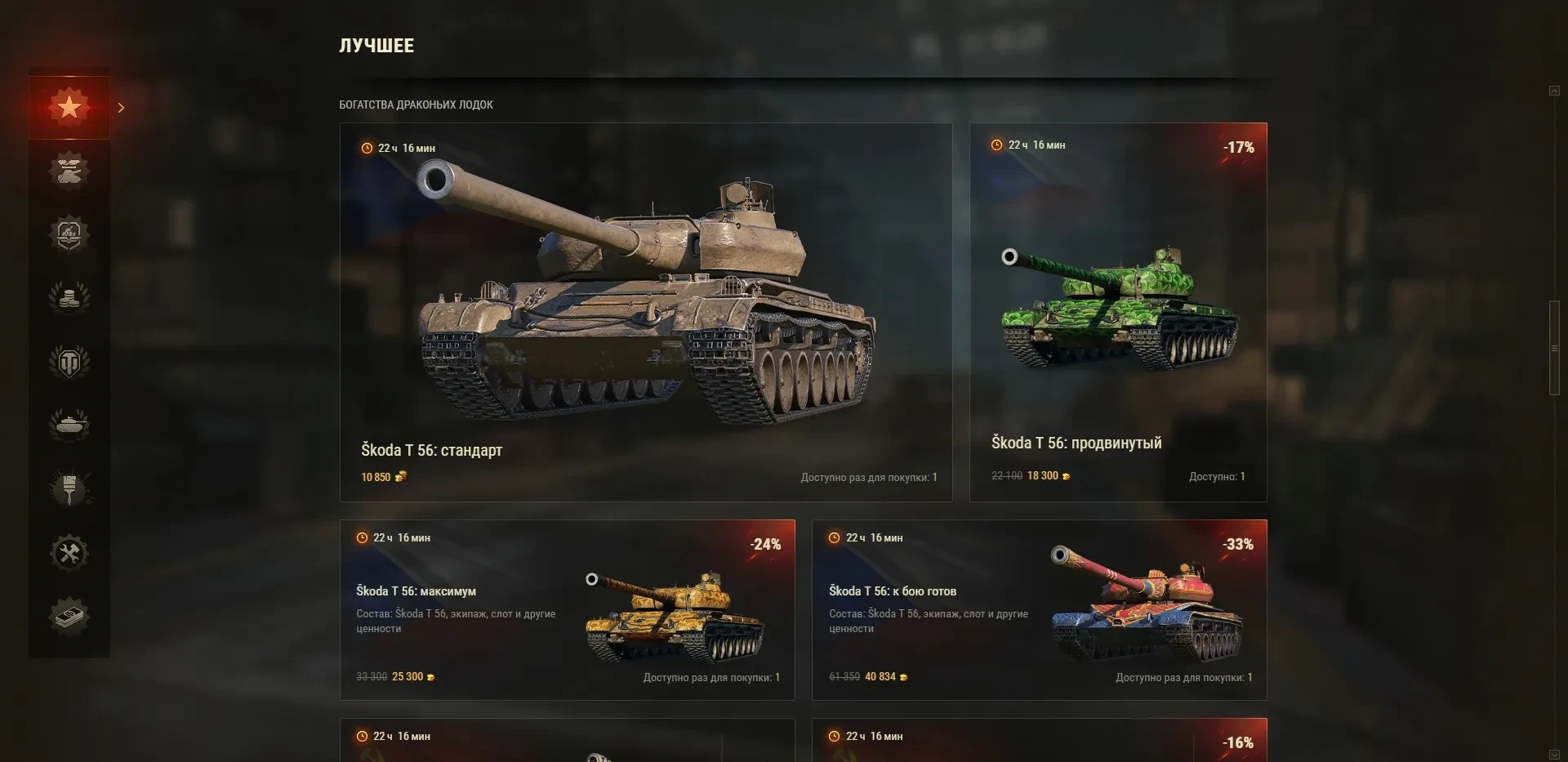Open Škoda T 56: продвинутый offer

coord(1118,312)
